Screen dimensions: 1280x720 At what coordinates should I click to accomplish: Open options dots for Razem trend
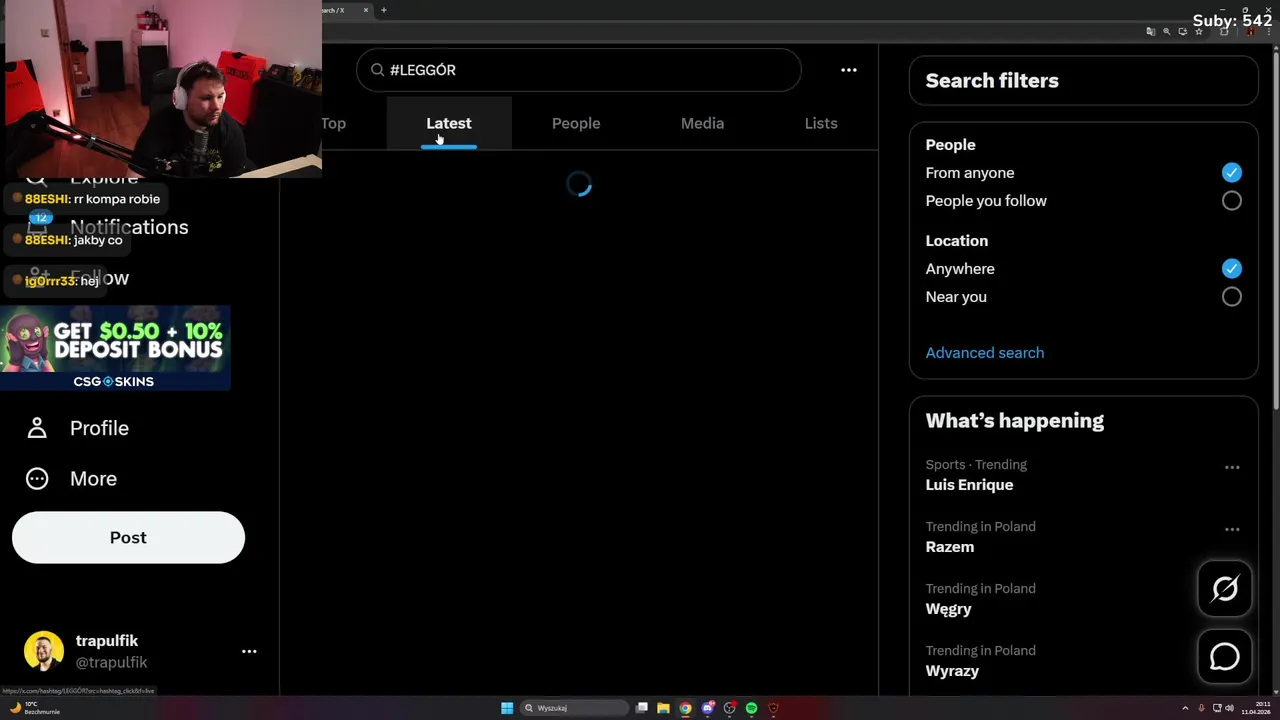click(x=1232, y=529)
